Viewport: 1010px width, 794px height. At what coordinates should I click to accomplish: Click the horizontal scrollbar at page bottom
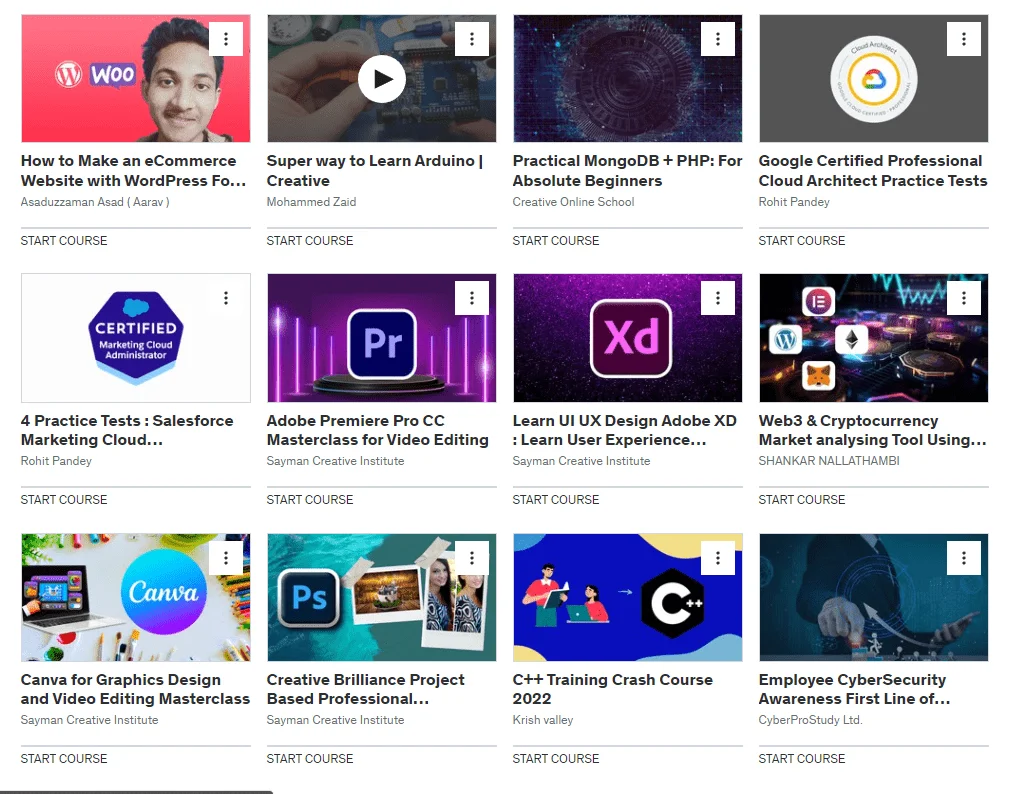point(137,792)
